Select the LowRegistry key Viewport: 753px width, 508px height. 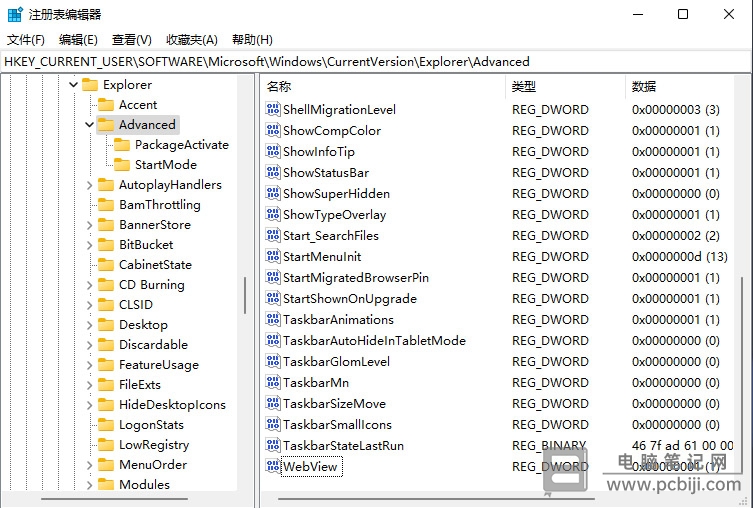pos(154,445)
